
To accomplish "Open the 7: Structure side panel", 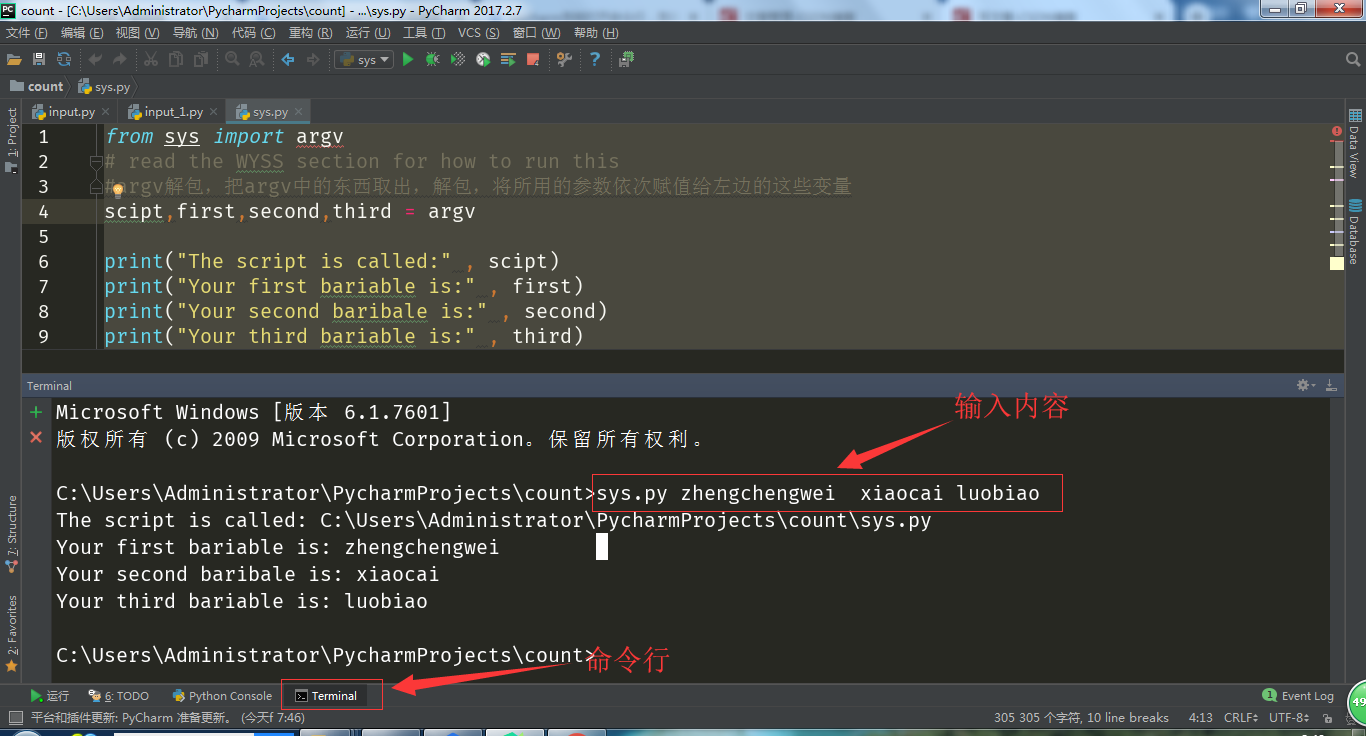I will (12, 533).
